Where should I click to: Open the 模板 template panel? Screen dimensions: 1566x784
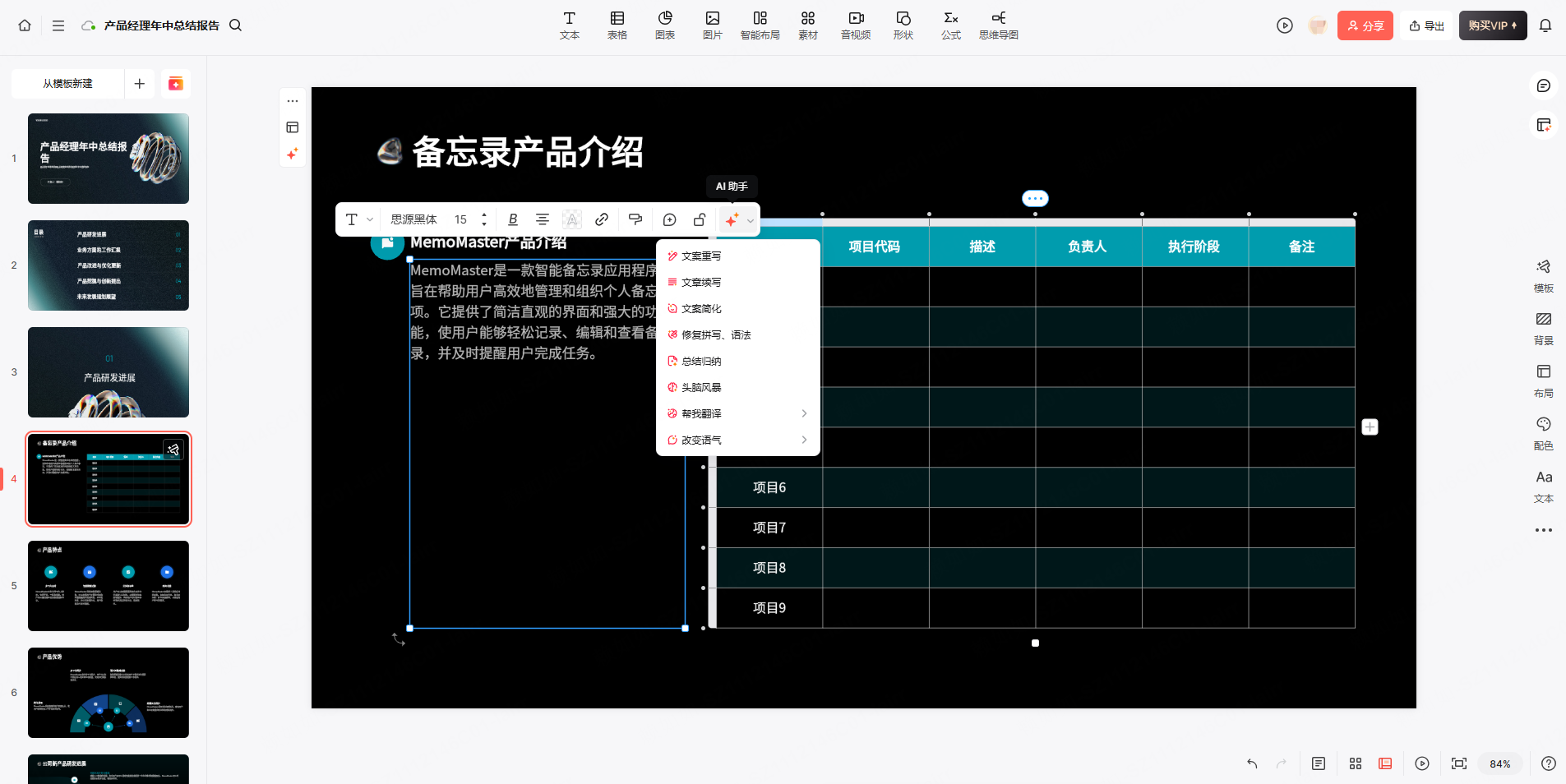[x=1544, y=276]
